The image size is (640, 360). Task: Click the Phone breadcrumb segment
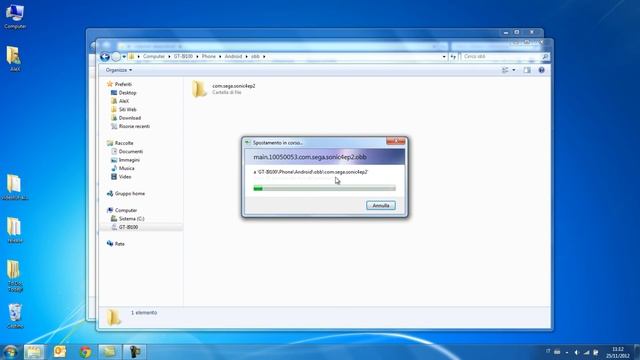[x=209, y=56]
